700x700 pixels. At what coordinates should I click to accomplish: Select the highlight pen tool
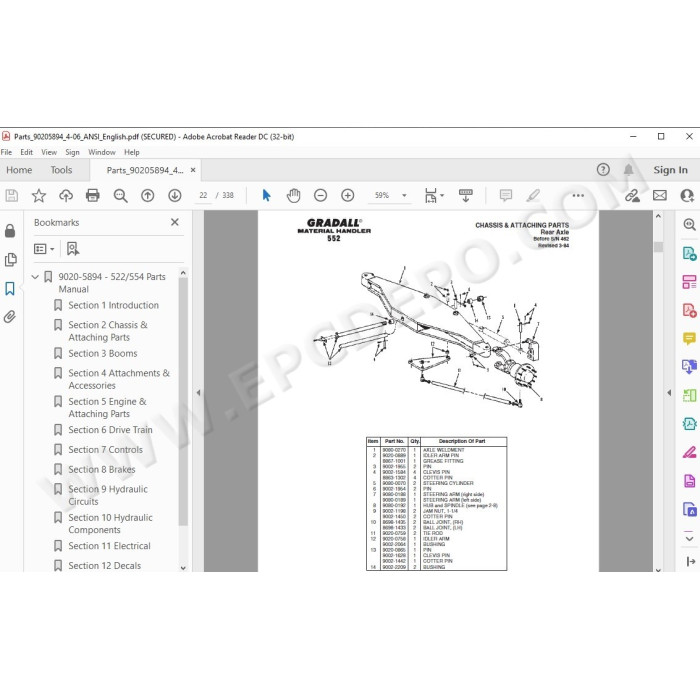click(533, 196)
